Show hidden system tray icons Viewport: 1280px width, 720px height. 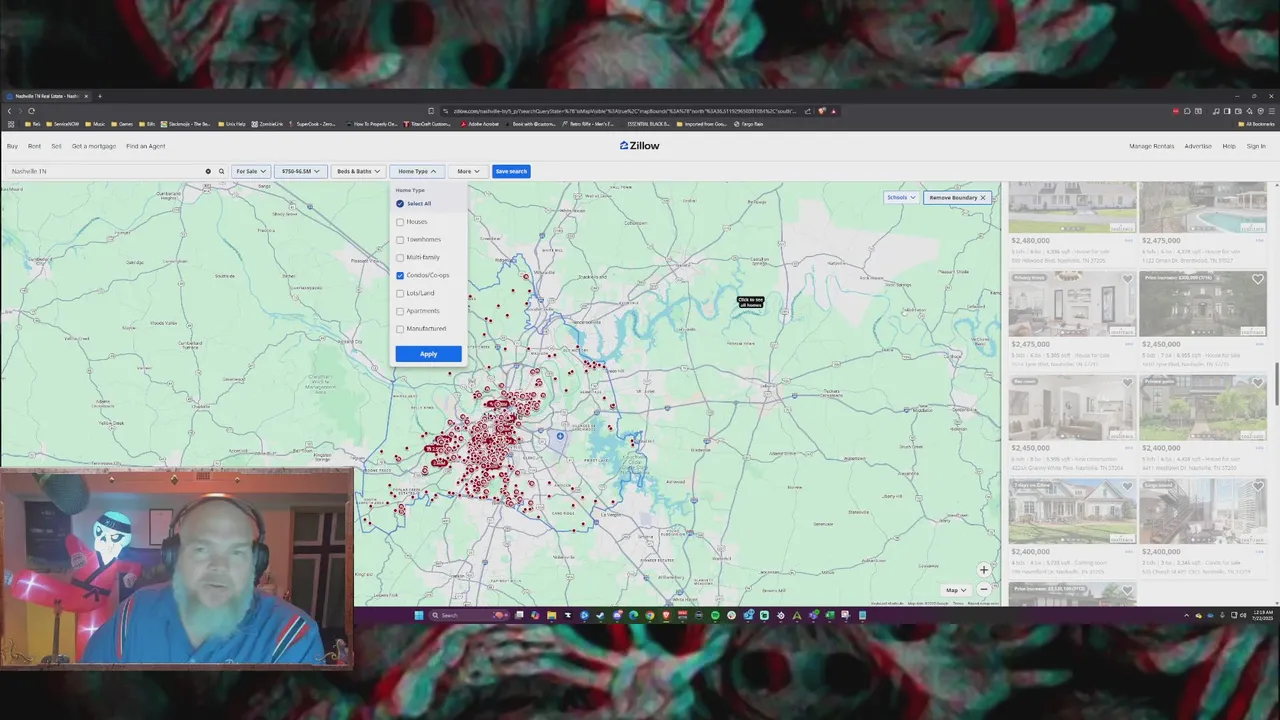coord(1188,615)
